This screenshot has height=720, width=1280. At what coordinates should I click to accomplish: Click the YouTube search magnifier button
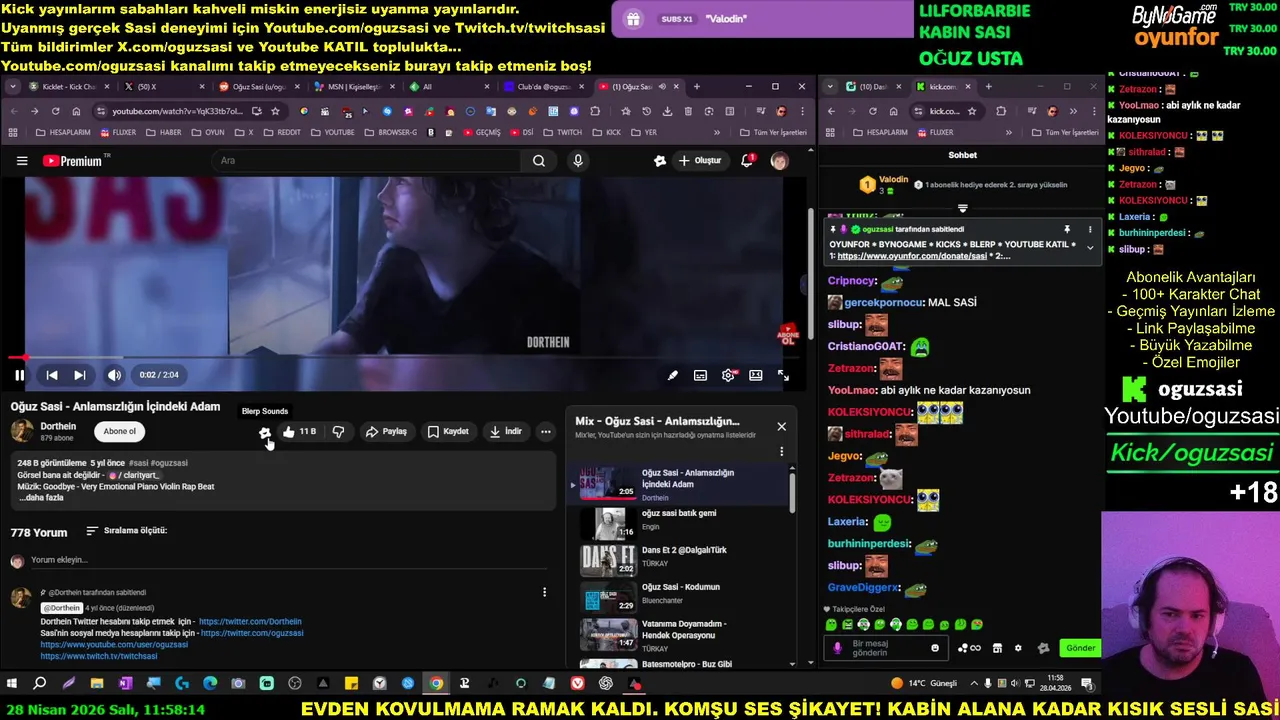[539, 161]
